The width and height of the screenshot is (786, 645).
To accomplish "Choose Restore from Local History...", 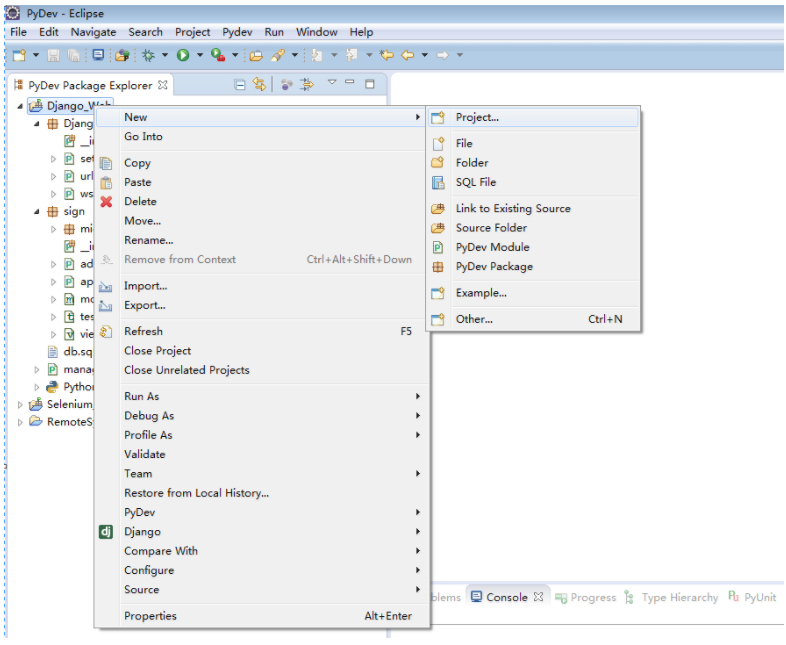I will pyautogui.click(x=261, y=493).
